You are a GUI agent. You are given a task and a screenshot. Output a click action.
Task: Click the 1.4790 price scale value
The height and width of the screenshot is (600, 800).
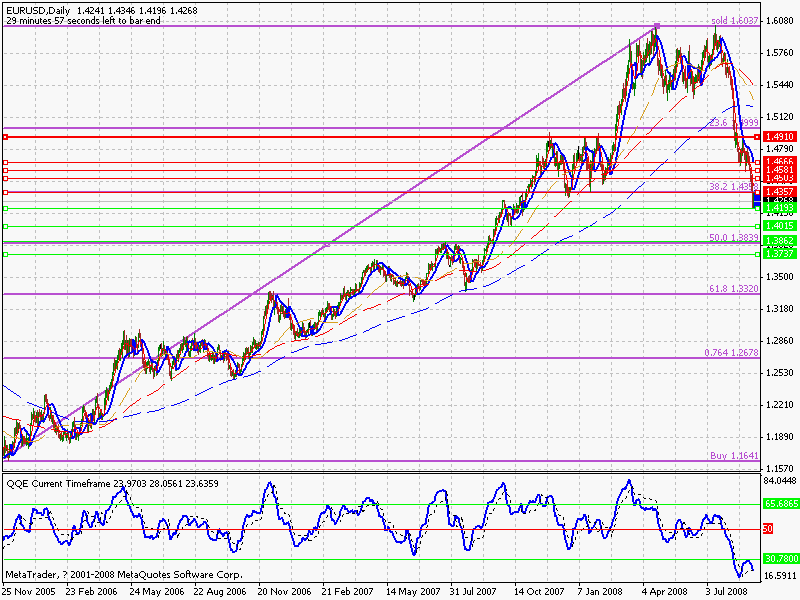click(780, 149)
